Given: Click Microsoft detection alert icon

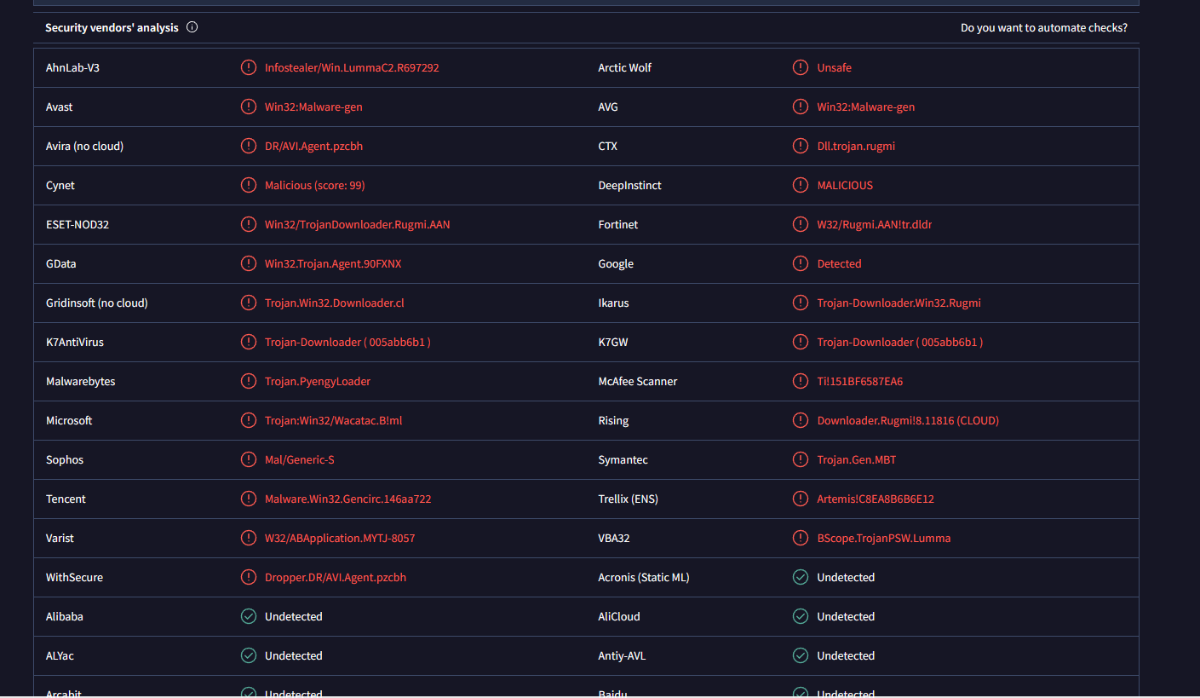Looking at the screenshot, I should 249,421.
